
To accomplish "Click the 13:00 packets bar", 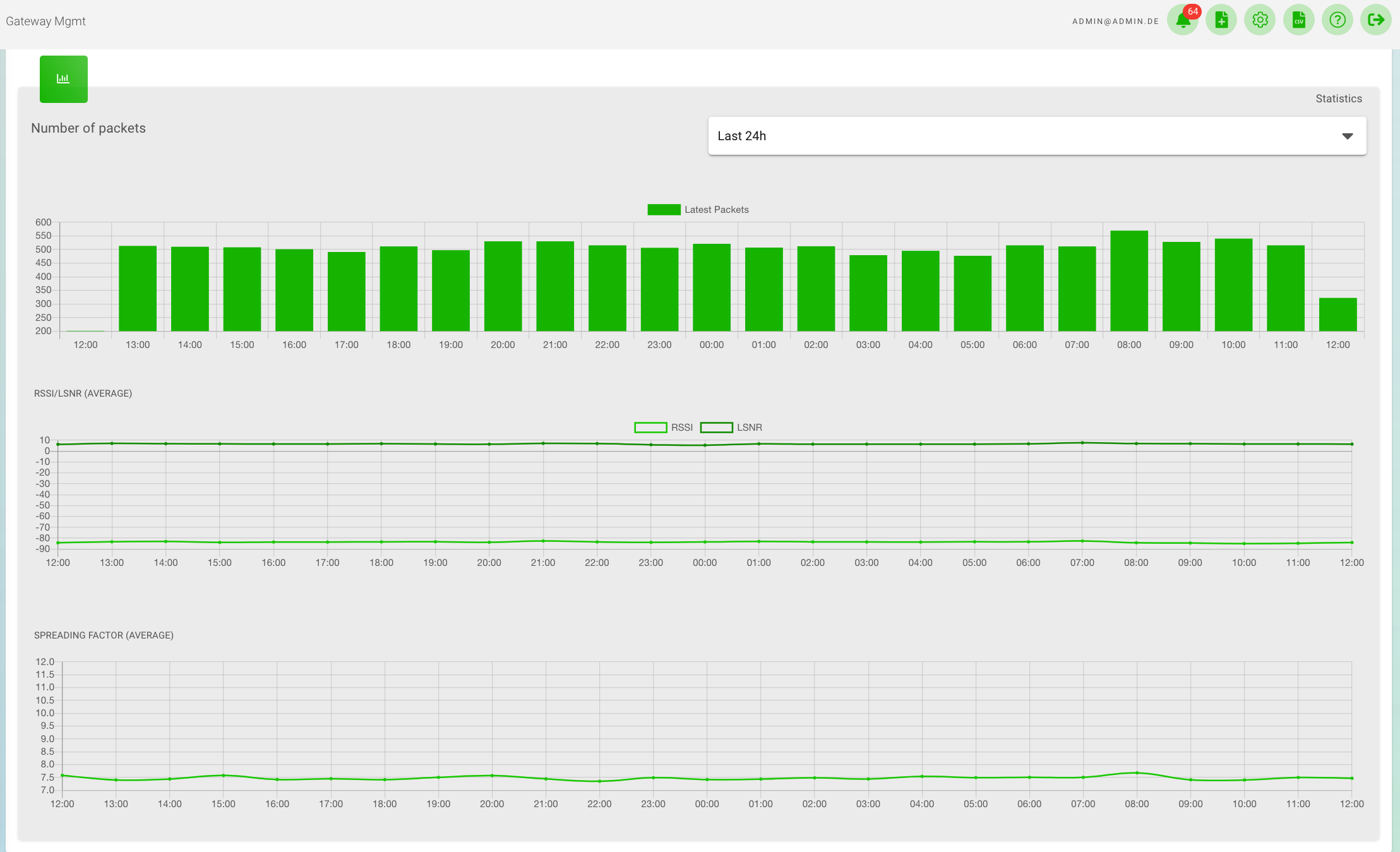I will pyautogui.click(x=138, y=288).
